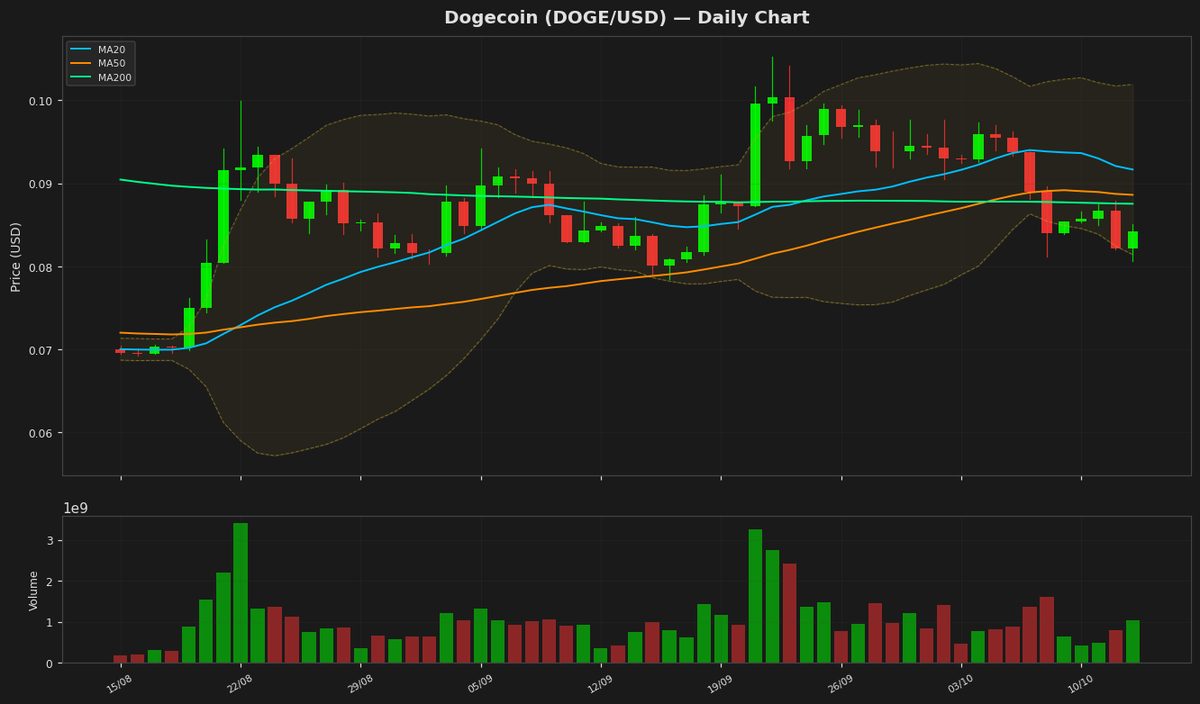
Task: Click the 0.06 price axis label
Action: 40,434
